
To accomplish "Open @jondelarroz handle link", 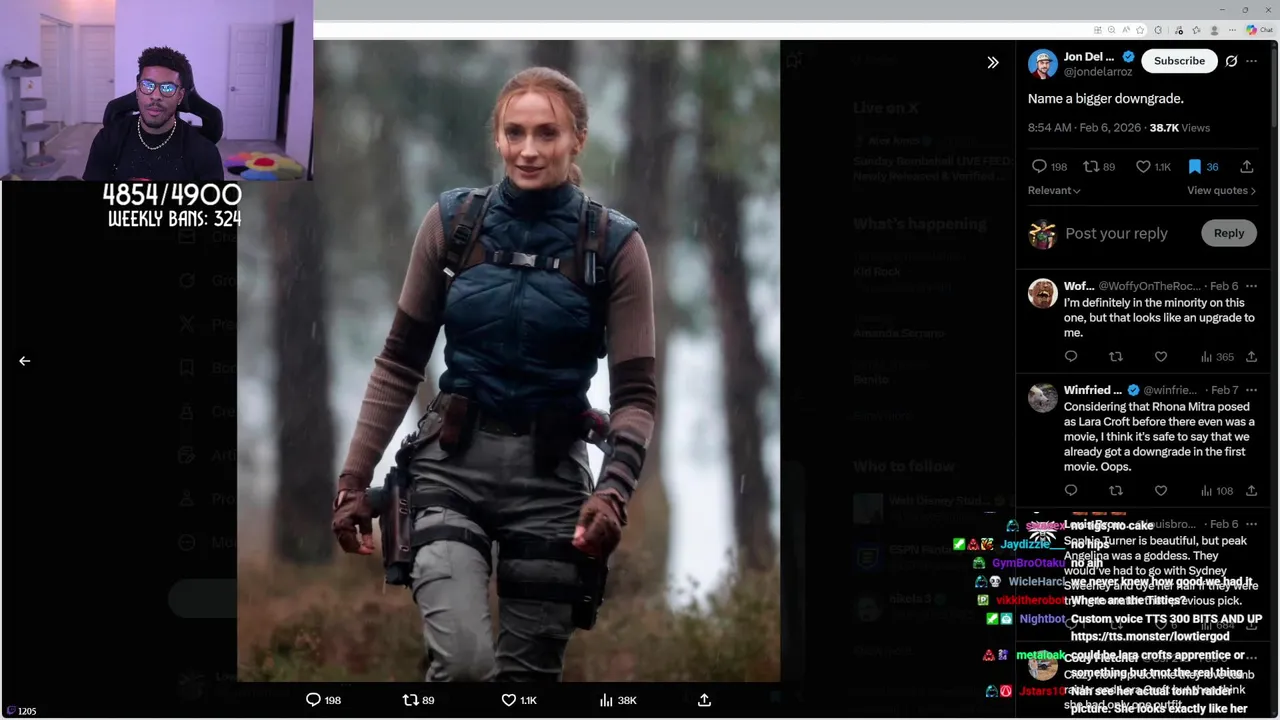I will (x=1097, y=72).
